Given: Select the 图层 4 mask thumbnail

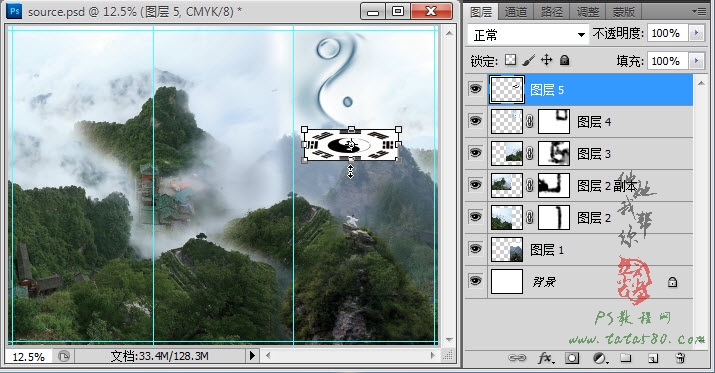Looking at the screenshot, I should (554, 121).
